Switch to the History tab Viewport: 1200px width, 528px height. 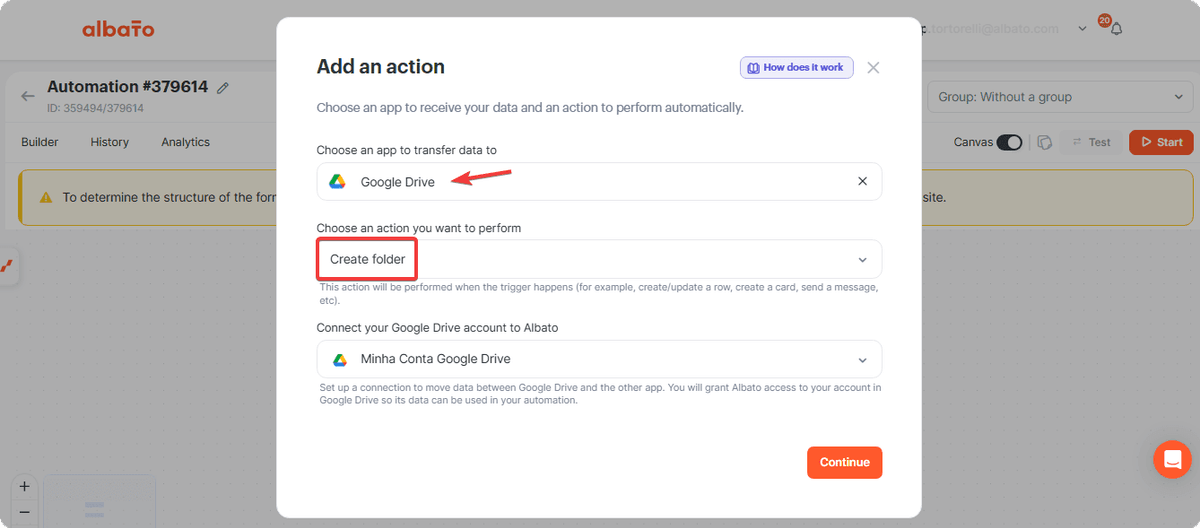[109, 142]
